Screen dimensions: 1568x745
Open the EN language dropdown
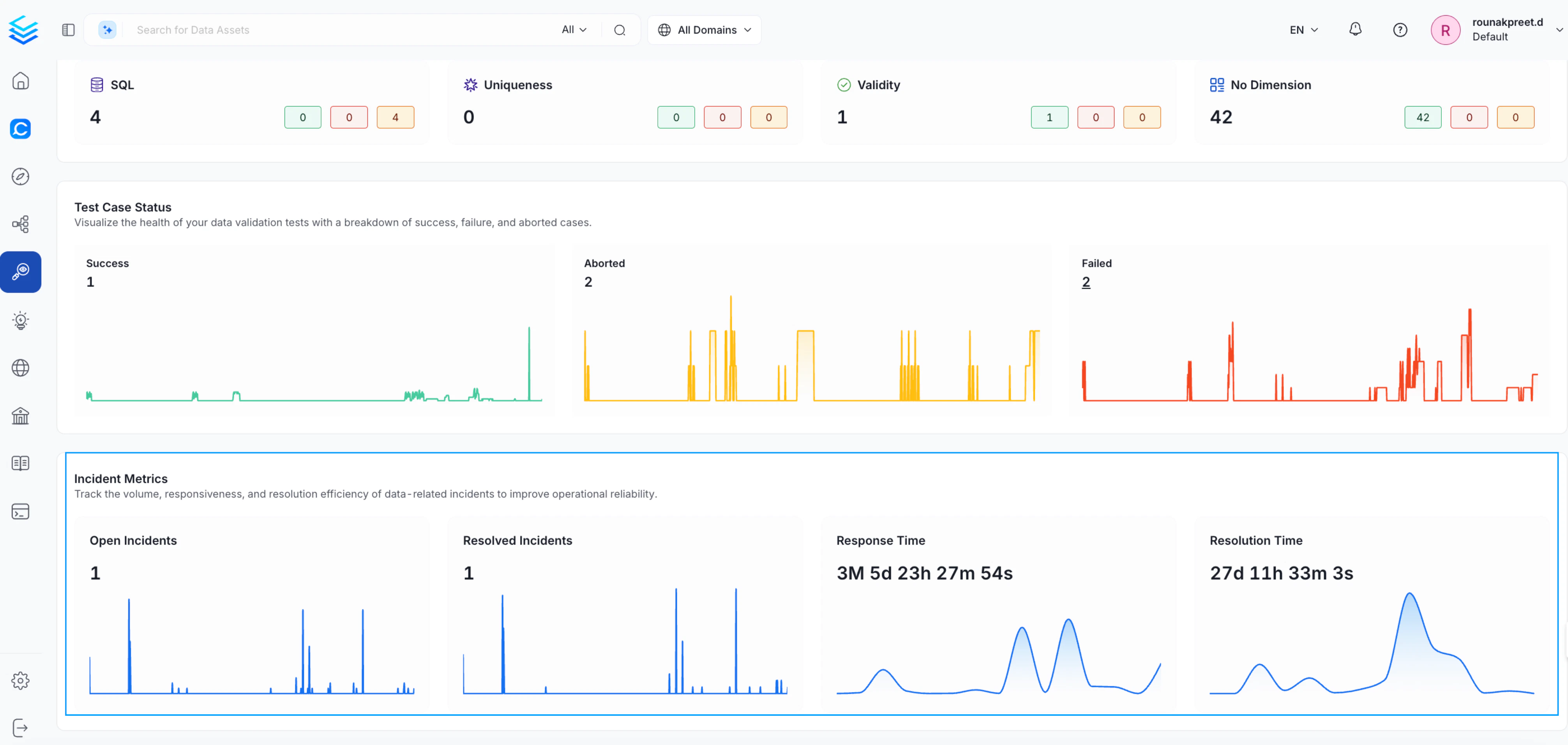point(1303,29)
